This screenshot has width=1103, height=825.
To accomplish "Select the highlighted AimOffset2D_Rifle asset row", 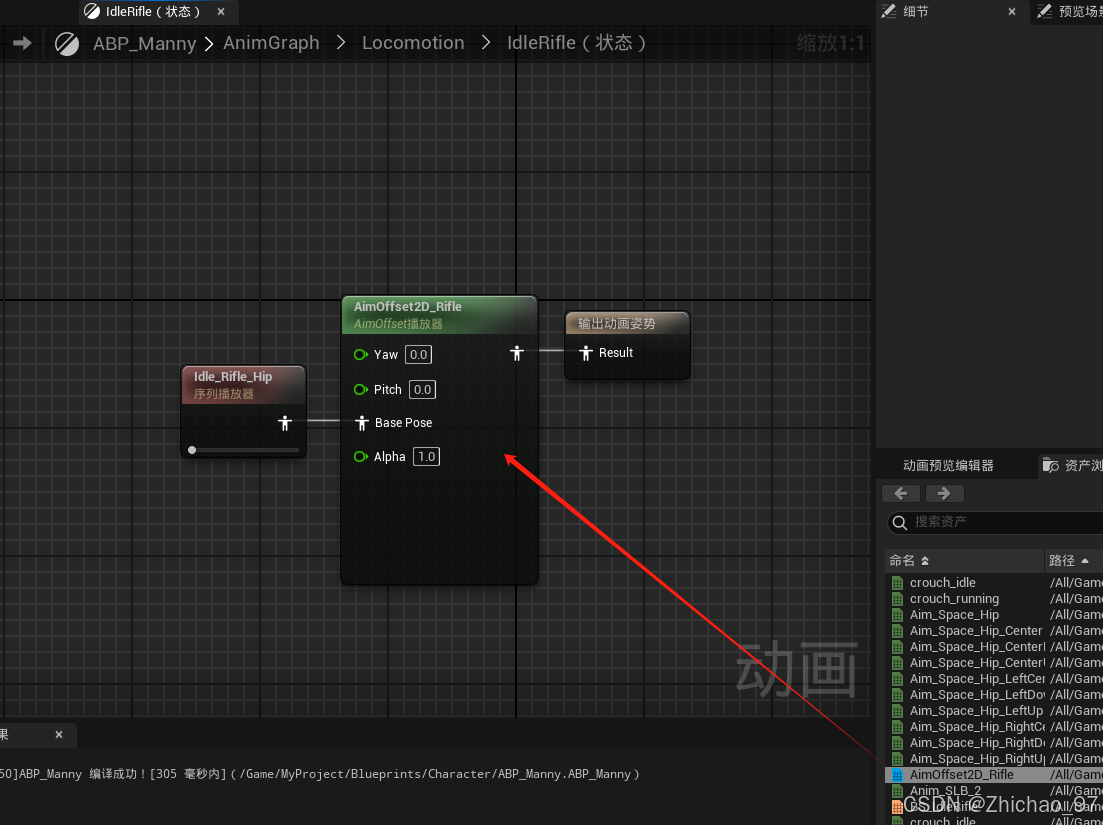I will [994, 775].
